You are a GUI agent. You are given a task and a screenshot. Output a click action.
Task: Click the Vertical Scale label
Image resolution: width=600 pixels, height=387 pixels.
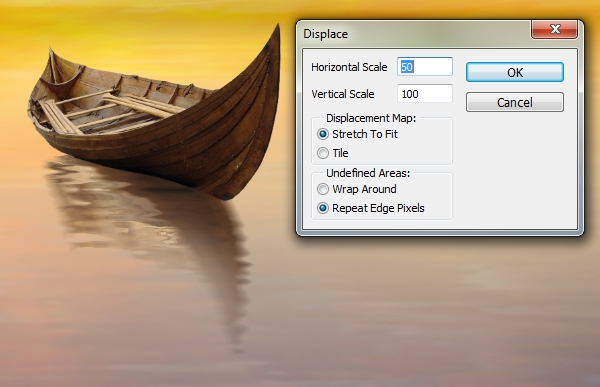342,94
